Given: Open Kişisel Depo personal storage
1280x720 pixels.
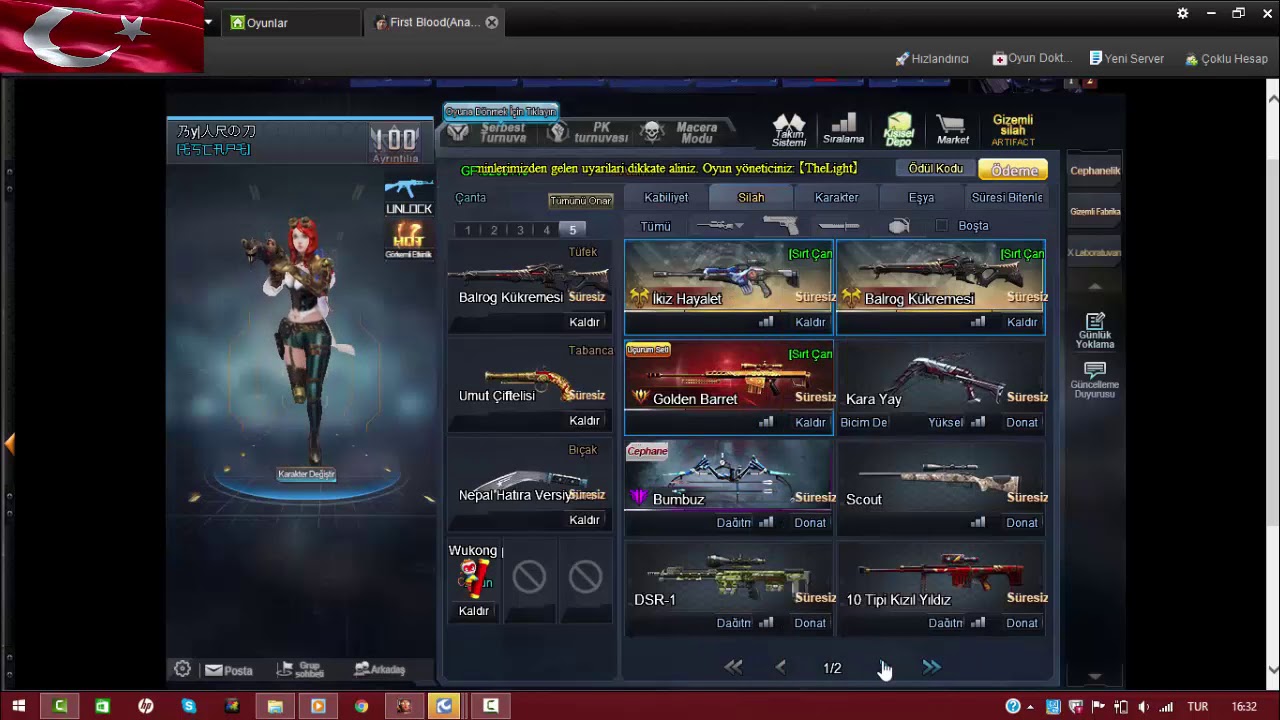Looking at the screenshot, I should (x=899, y=129).
